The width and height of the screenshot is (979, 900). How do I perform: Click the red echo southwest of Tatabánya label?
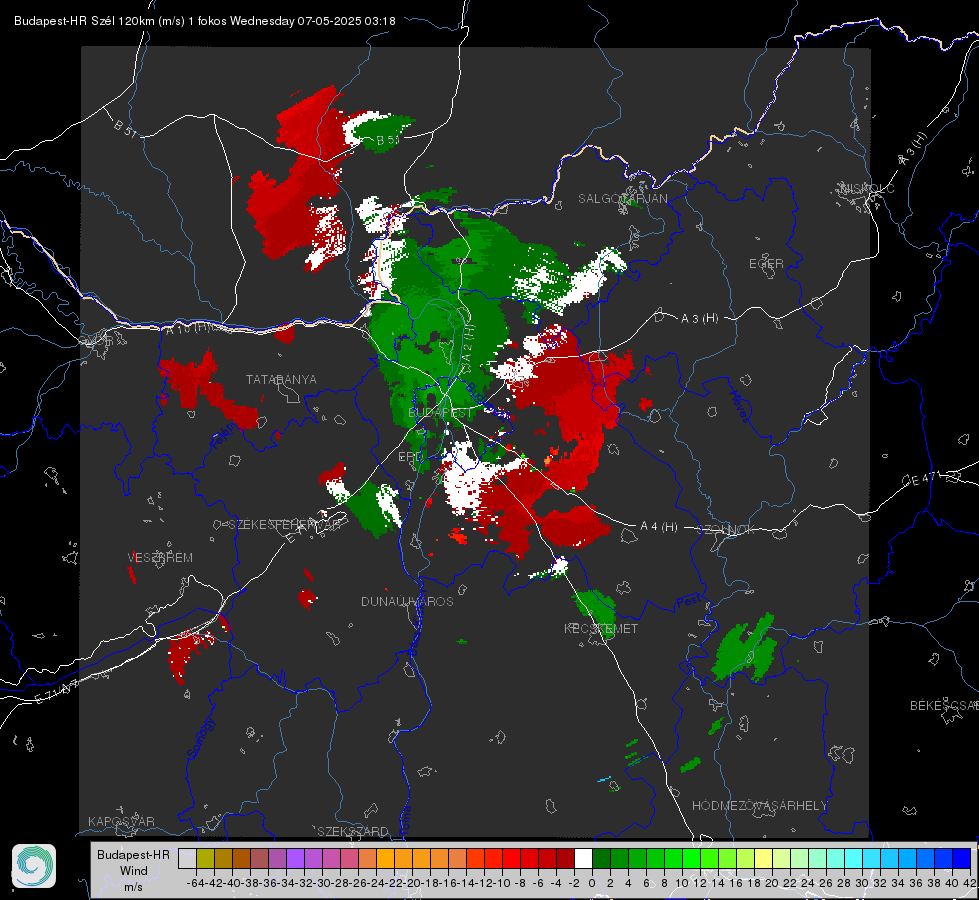click(209, 390)
